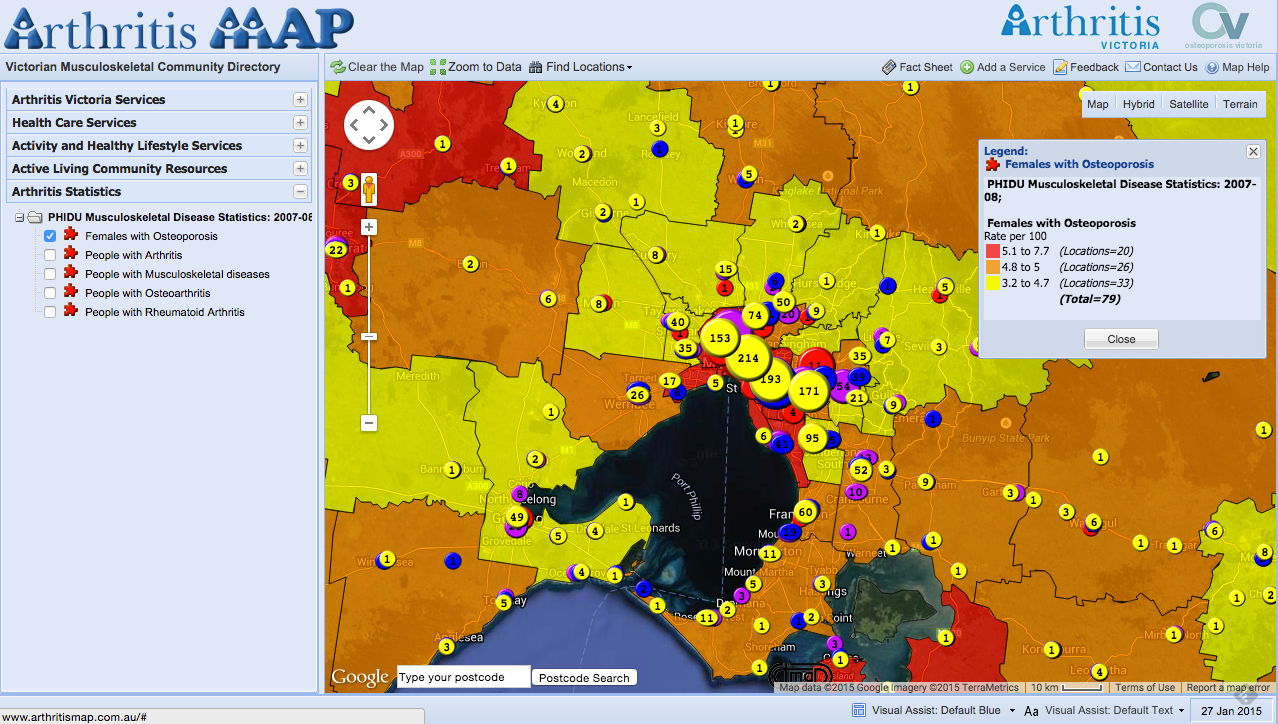This screenshot has width=1278, height=724.
Task: Click the Postcode Search button
Action: pyautogui.click(x=584, y=678)
